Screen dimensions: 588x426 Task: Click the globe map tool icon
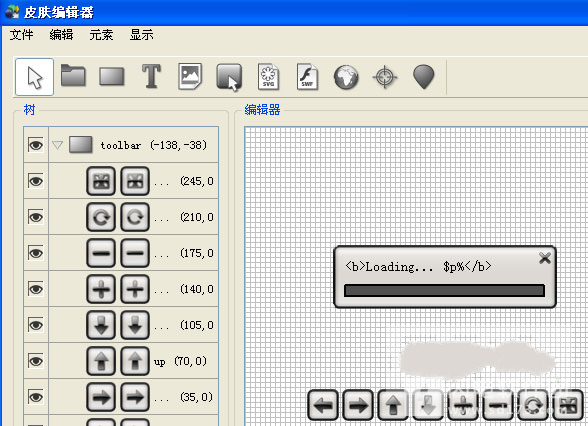click(x=346, y=77)
